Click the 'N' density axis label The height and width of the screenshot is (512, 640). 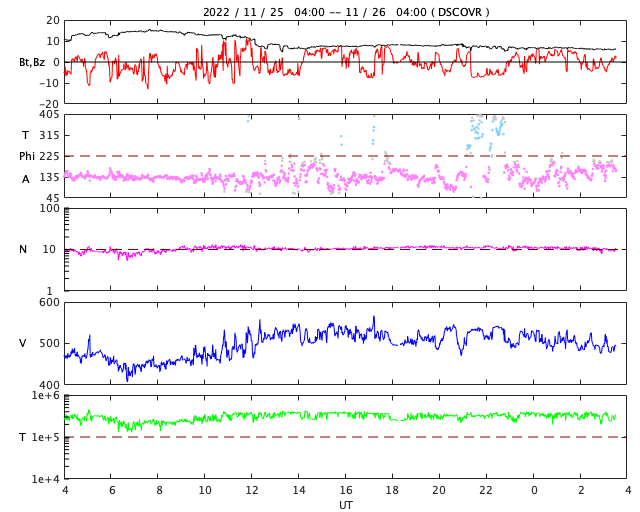23,249
